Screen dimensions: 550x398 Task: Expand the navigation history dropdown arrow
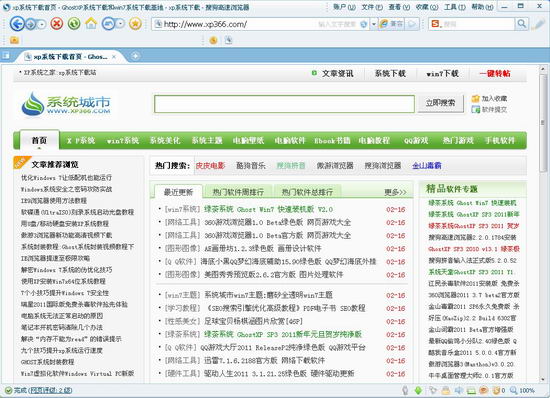point(42,24)
